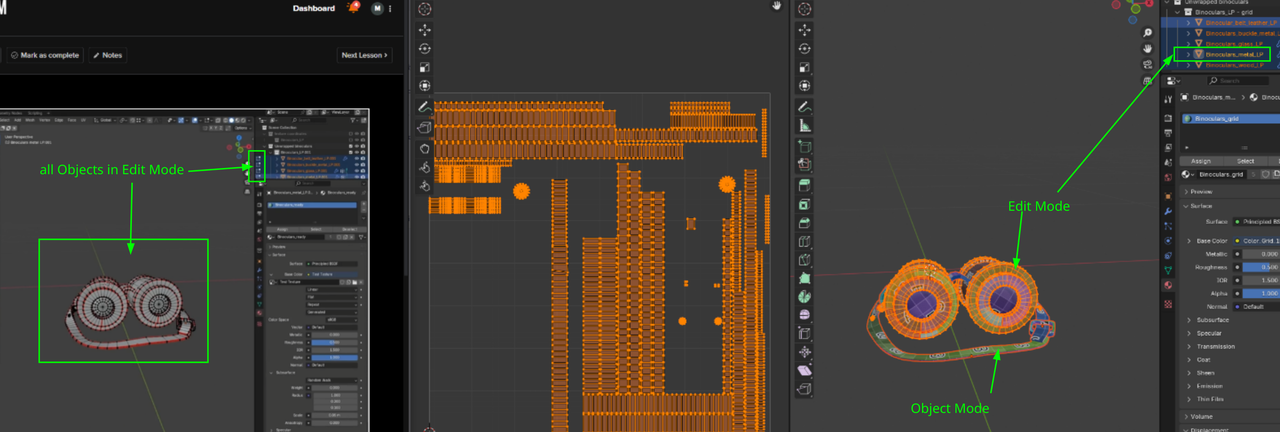Screen dimensions: 1280x432
Task: Select the Pinch tool in UV editor
Action: coord(425,186)
